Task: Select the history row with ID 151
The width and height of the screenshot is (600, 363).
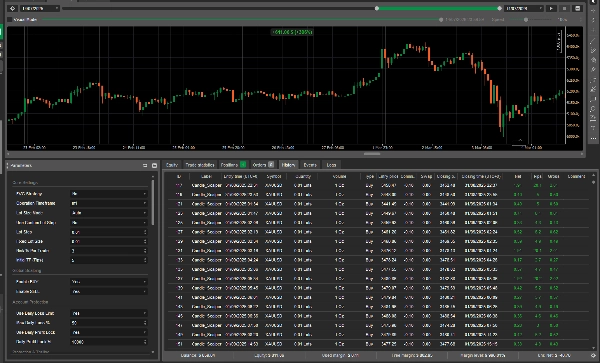Action: pos(378,344)
